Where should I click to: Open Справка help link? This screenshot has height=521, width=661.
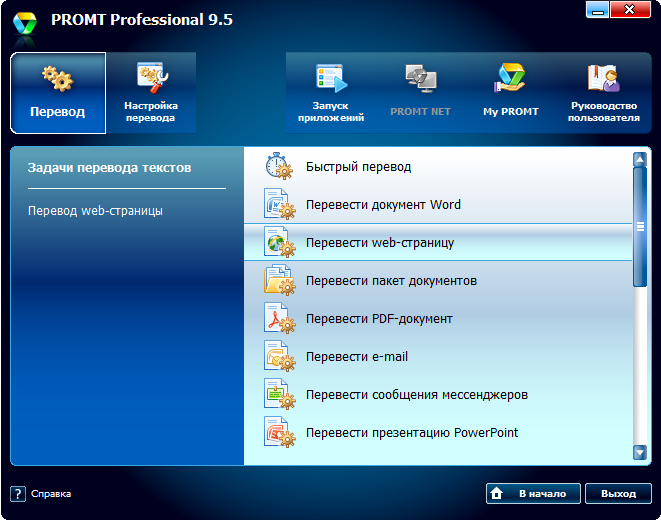[51, 494]
